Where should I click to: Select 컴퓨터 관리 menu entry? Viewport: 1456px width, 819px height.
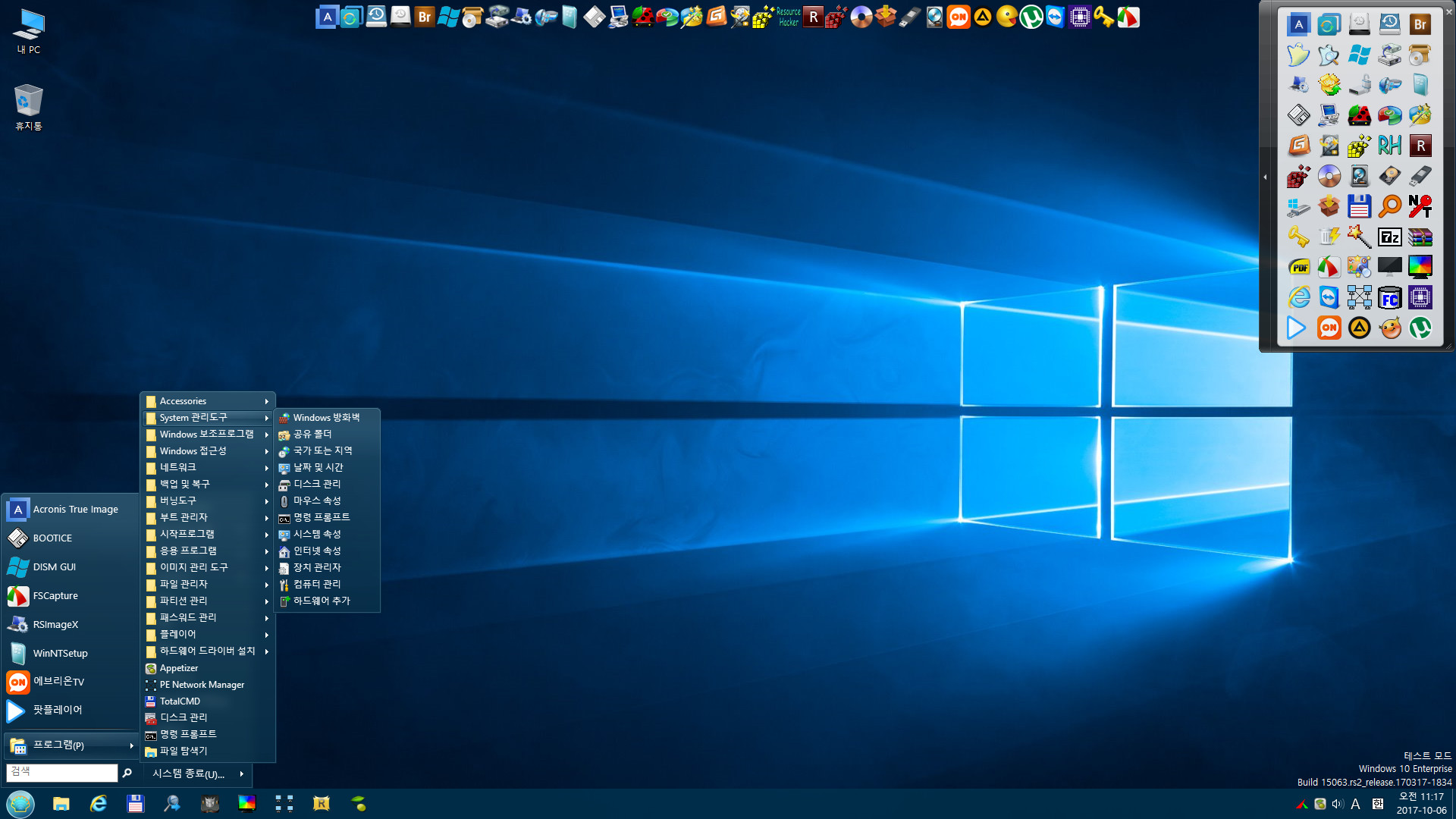(x=327, y=585)
